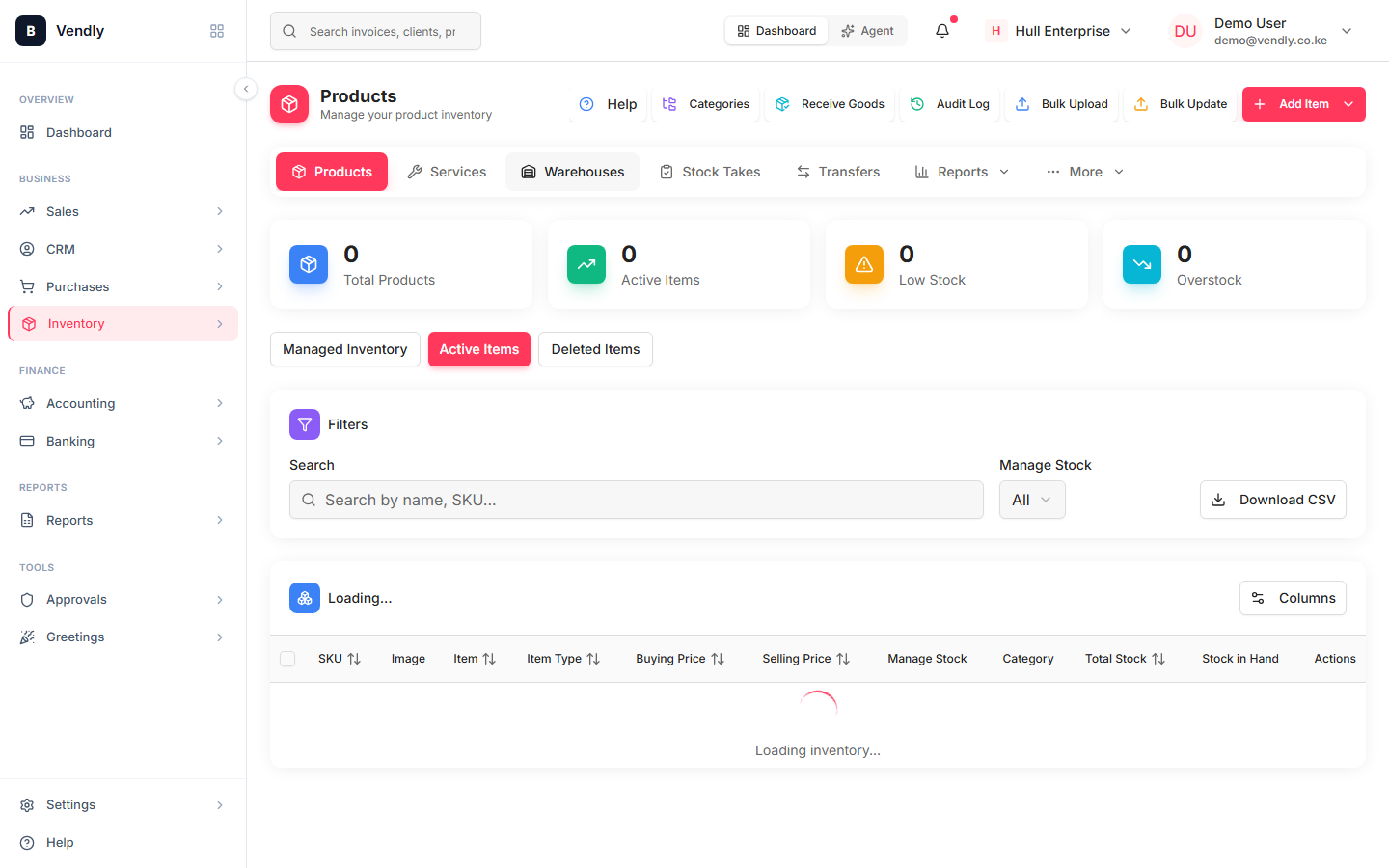Viewport: 1389px width, 868px height.
Task: Expand the CRM sidebar section
Action: (x=123, y=249)
